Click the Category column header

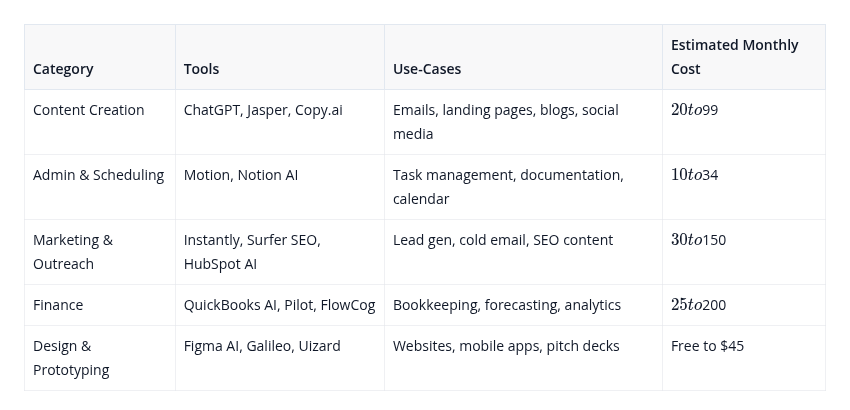click(100, 57)
